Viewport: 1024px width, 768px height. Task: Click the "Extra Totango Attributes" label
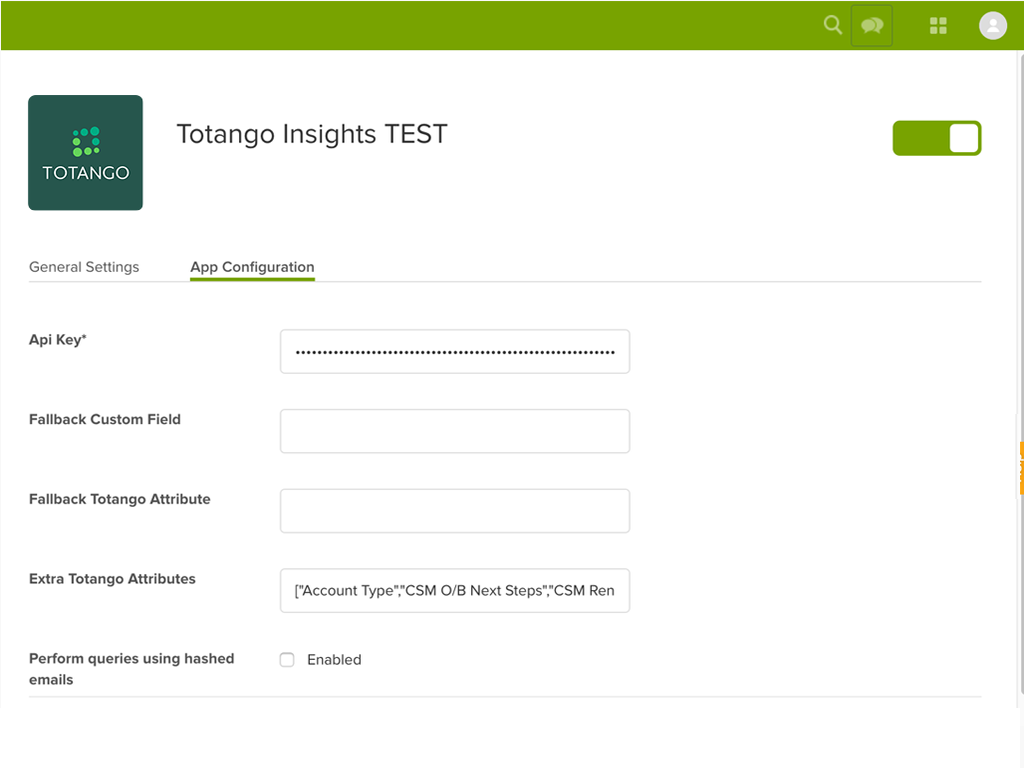click(x=112, y=579)
